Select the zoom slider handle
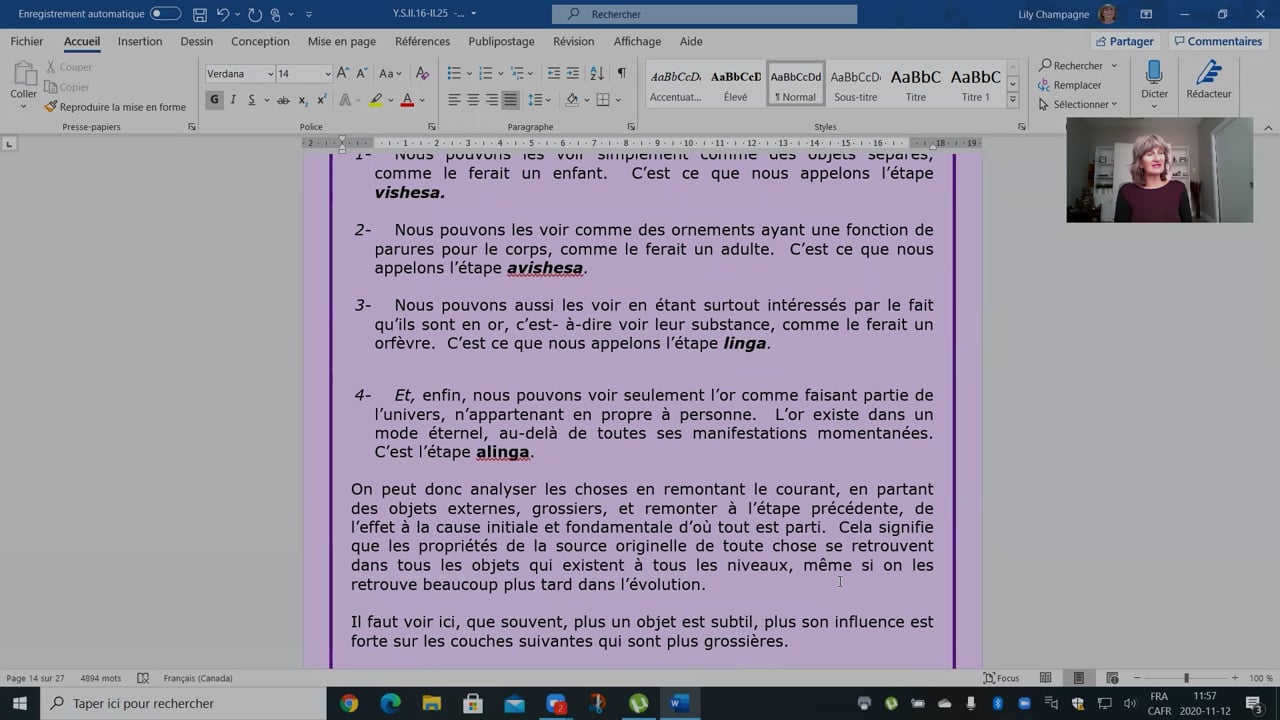Image resolution: width=1280 pixels, height=720 pixels. pos(1186,678)
